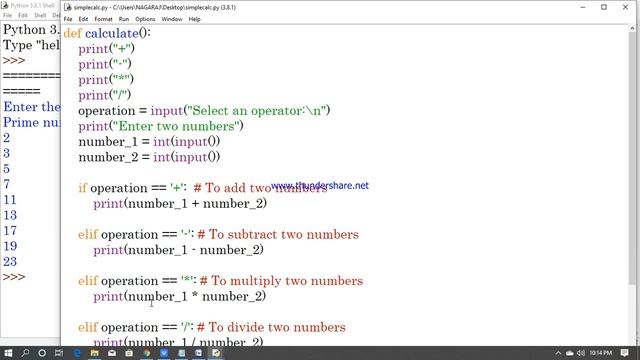Open the Windows Start menu

tap(8, 353)
